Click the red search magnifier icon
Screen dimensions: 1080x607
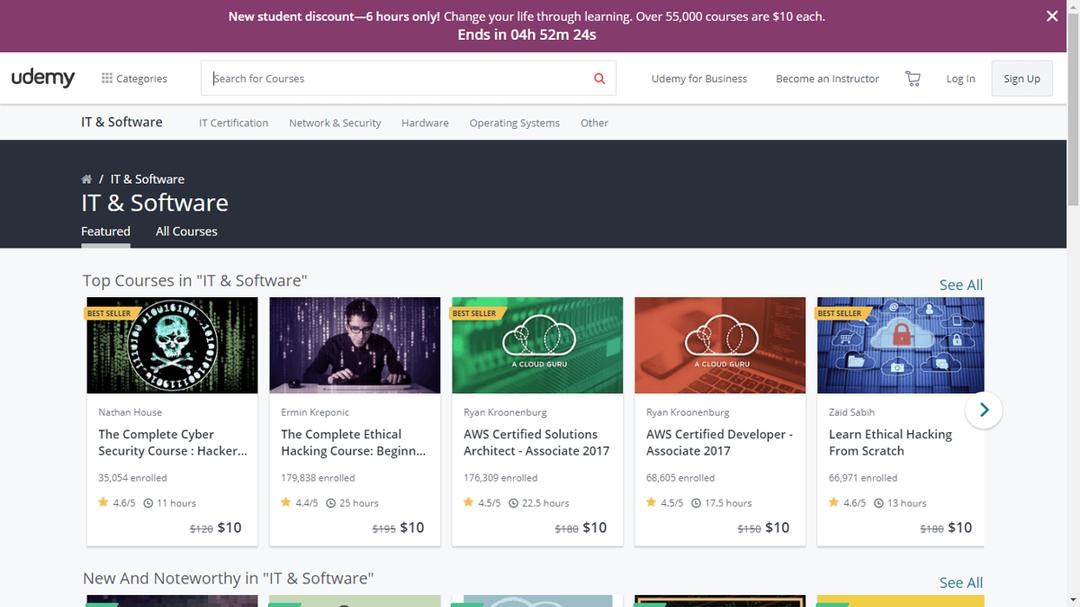[599, 79]
